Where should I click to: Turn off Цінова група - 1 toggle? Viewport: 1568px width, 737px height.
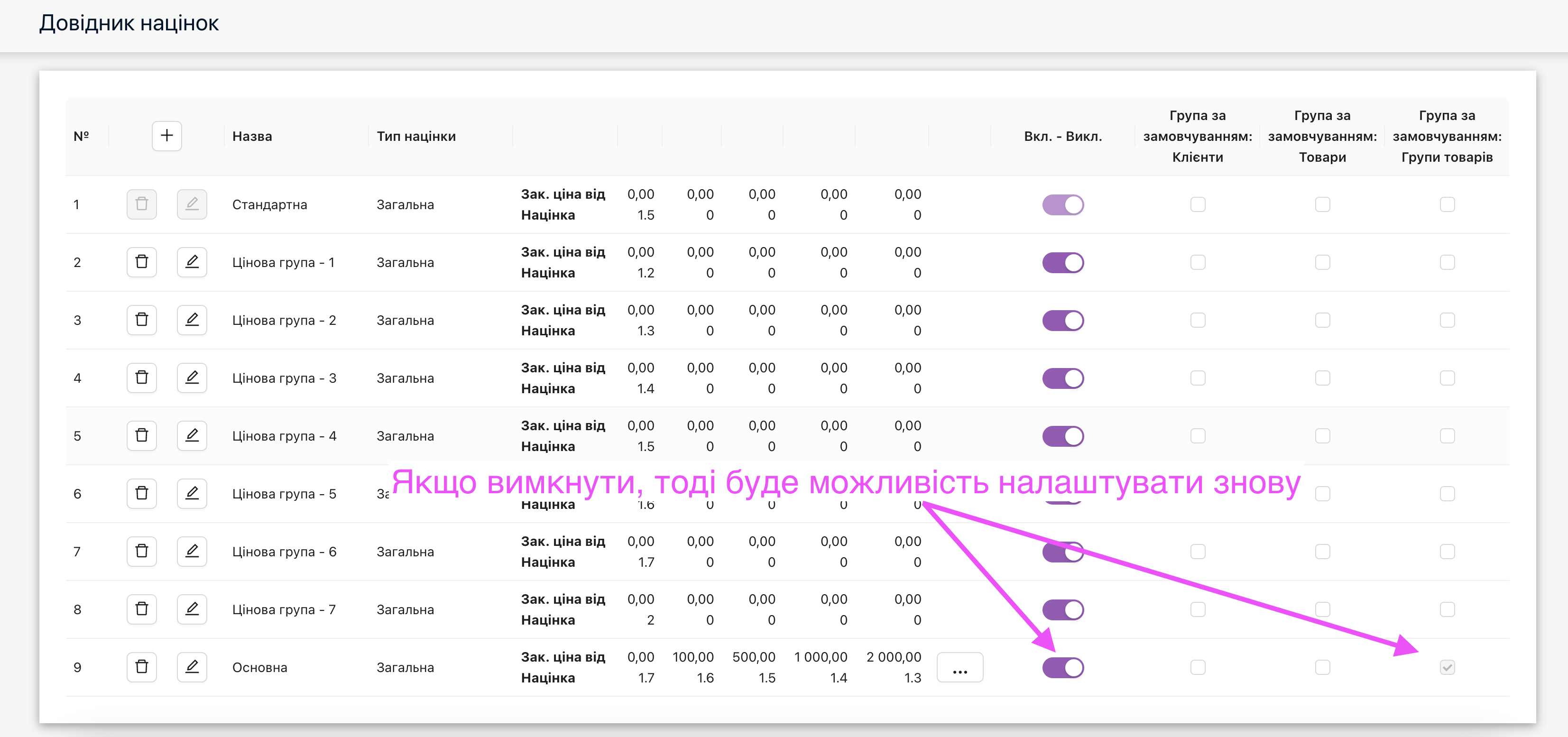(1063, 263)
